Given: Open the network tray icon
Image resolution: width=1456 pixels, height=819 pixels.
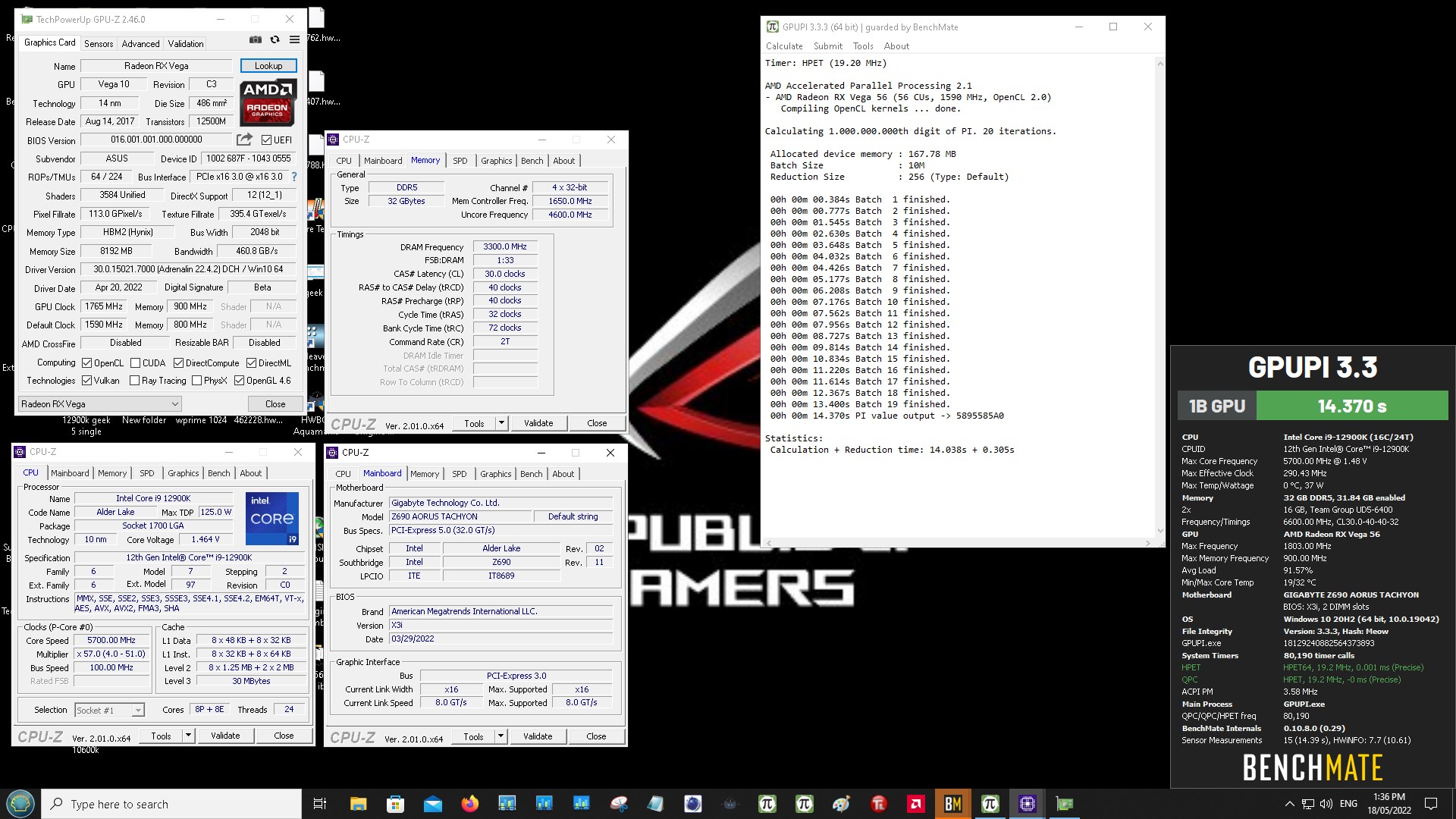Looking at the screenshot, I should [x=1307, y=804].
